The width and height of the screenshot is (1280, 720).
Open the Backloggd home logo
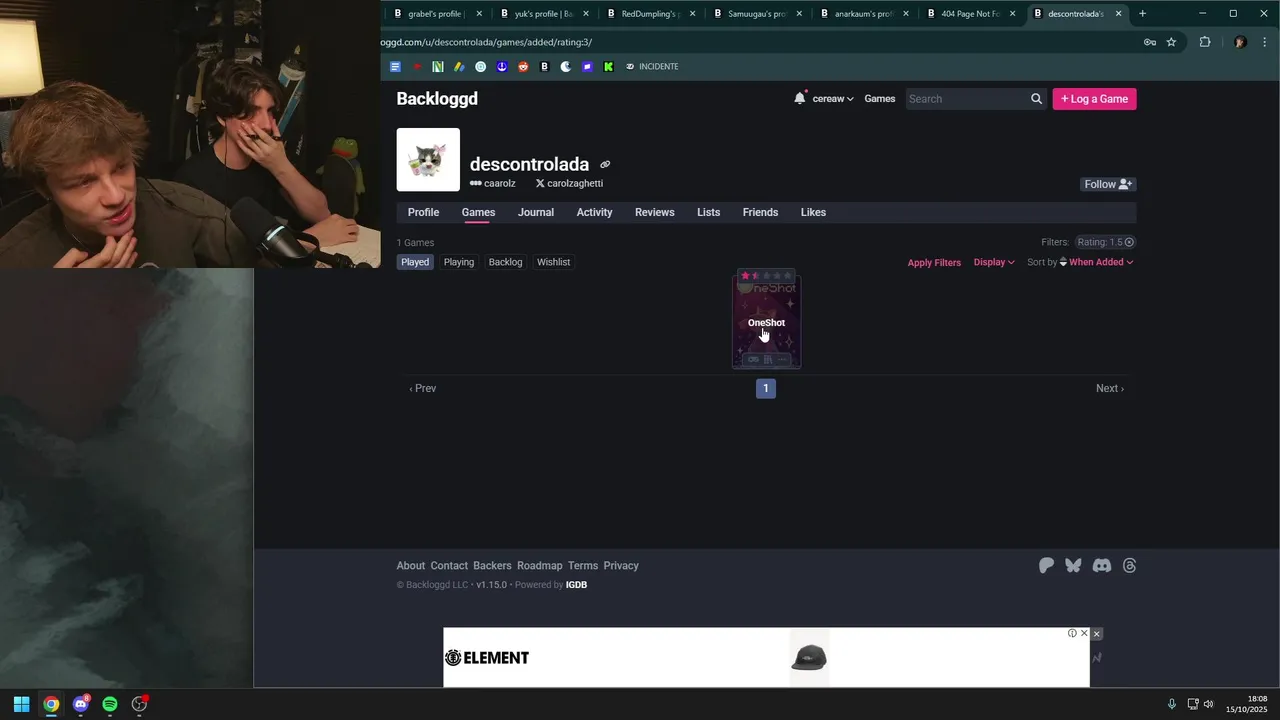(437, 98)
